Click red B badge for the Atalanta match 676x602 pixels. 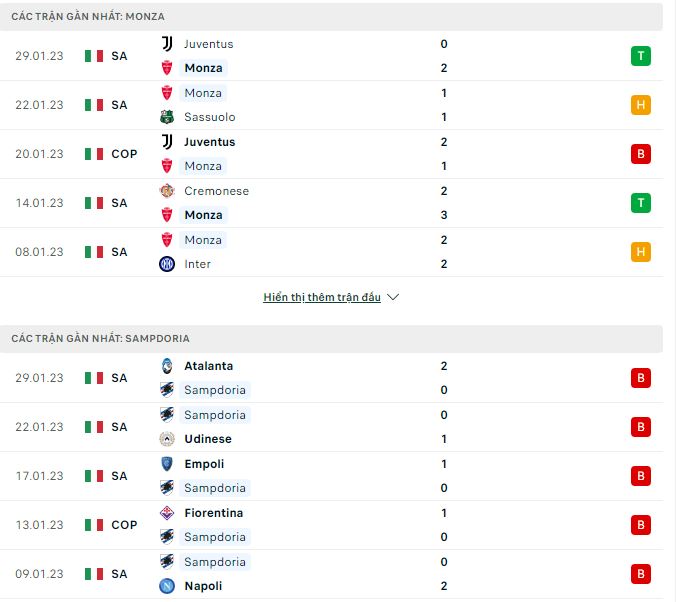pyautogui.click(x=641, y=378)
